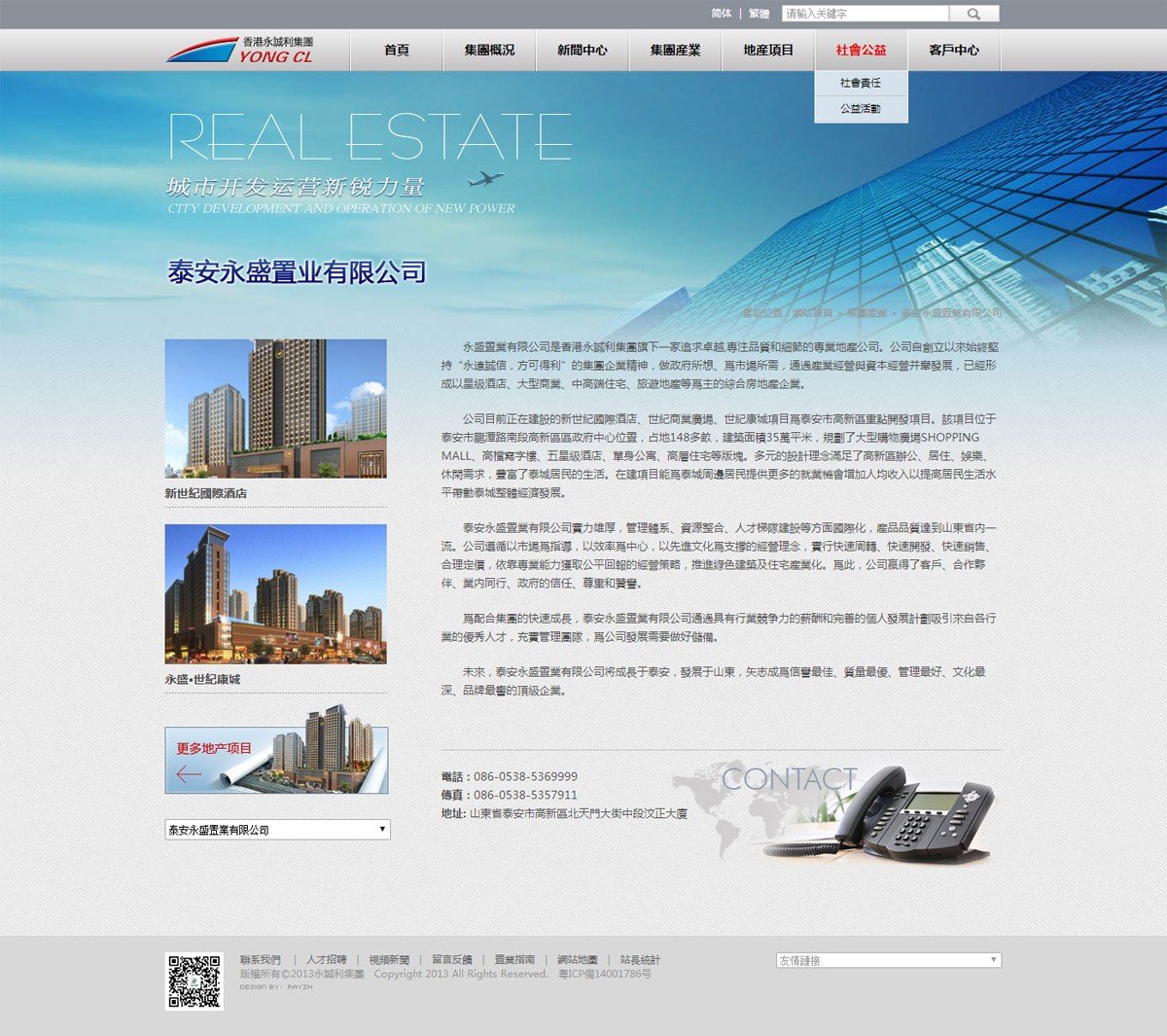Click the phone number 086-0538-5369999

(x=525, y=776)
